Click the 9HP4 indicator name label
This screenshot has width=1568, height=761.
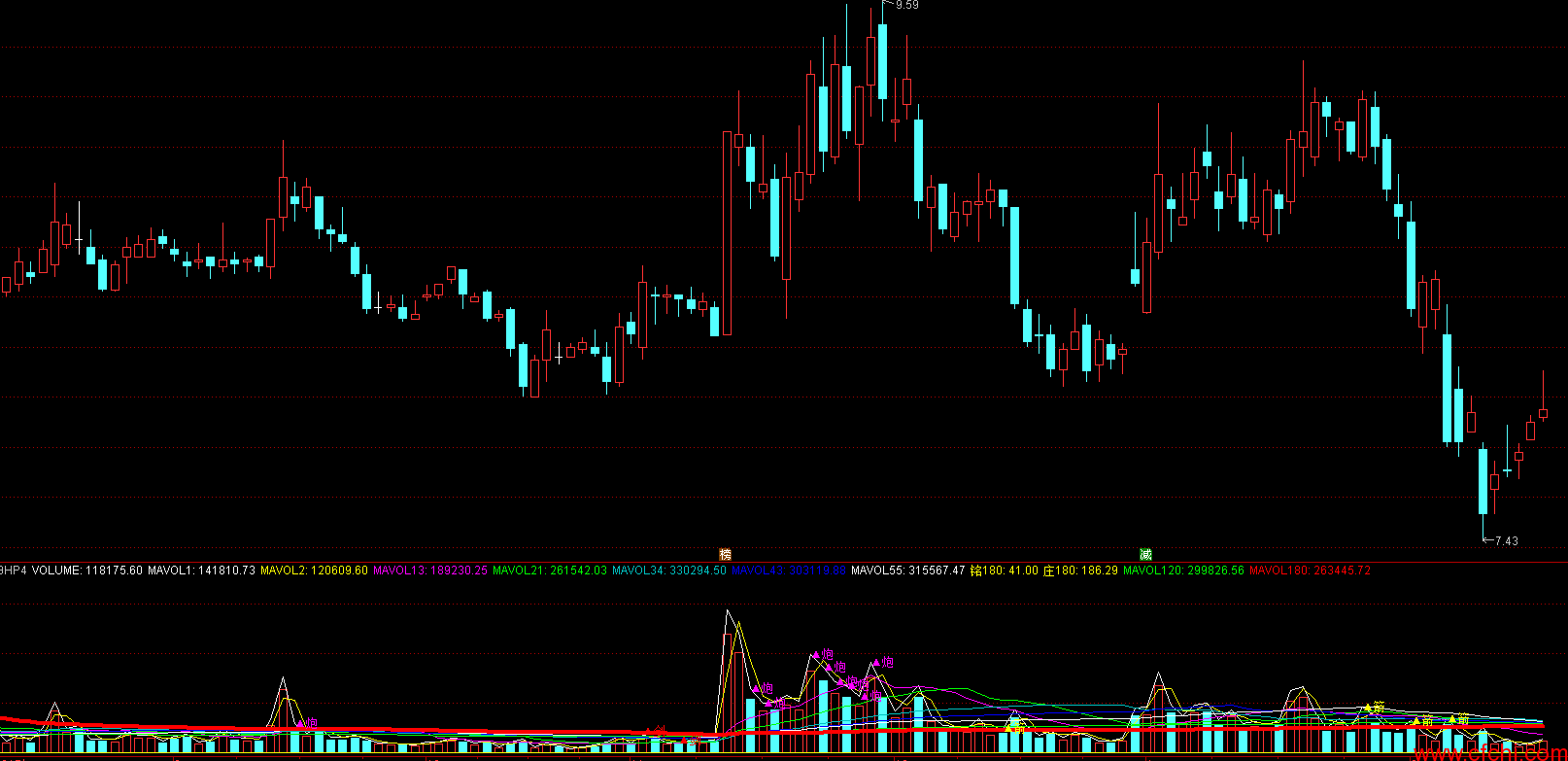point(14,571)
